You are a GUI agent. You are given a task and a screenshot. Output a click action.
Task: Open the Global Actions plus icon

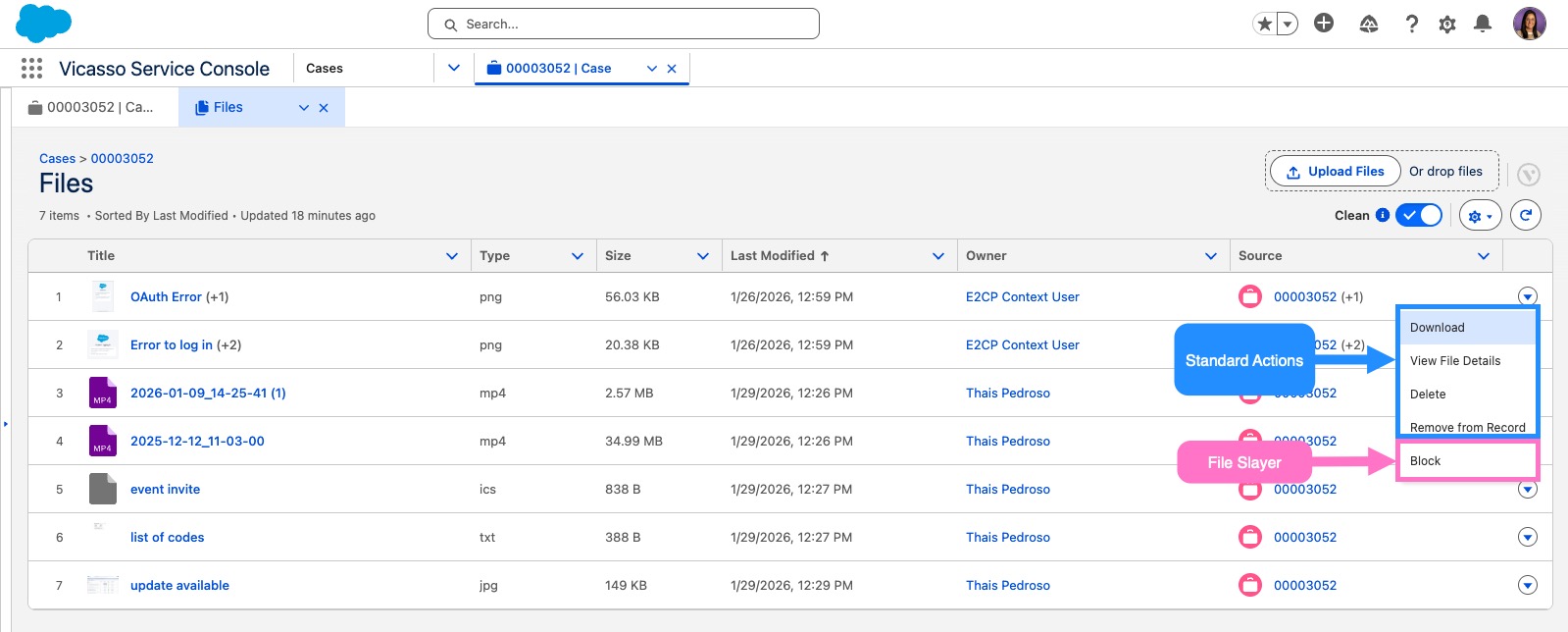[1324, 23]
